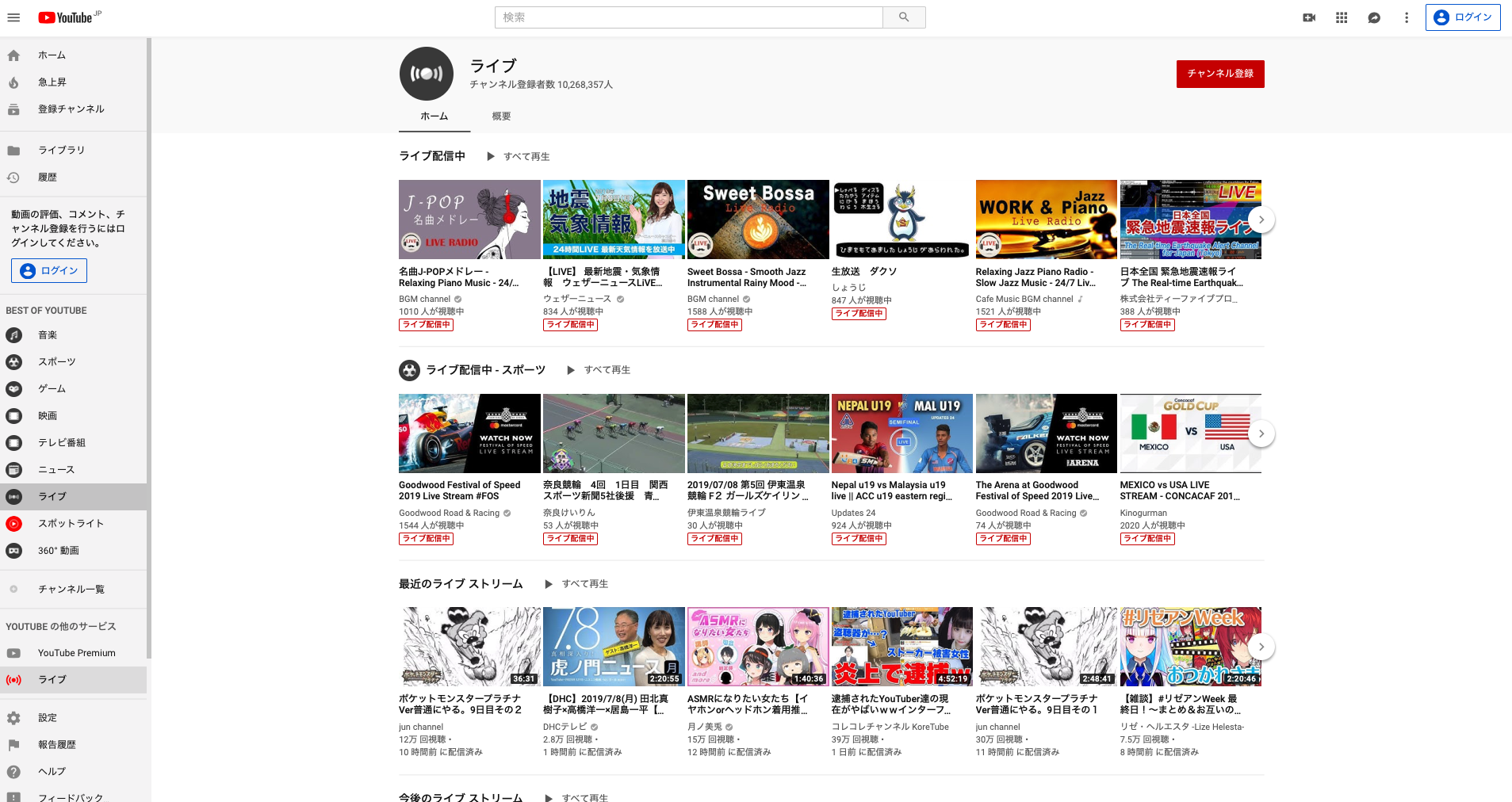Open the earthquake weather news thumbnail
The width and height of the screenshot is (1512, 802).
click(x=614, y=220)
